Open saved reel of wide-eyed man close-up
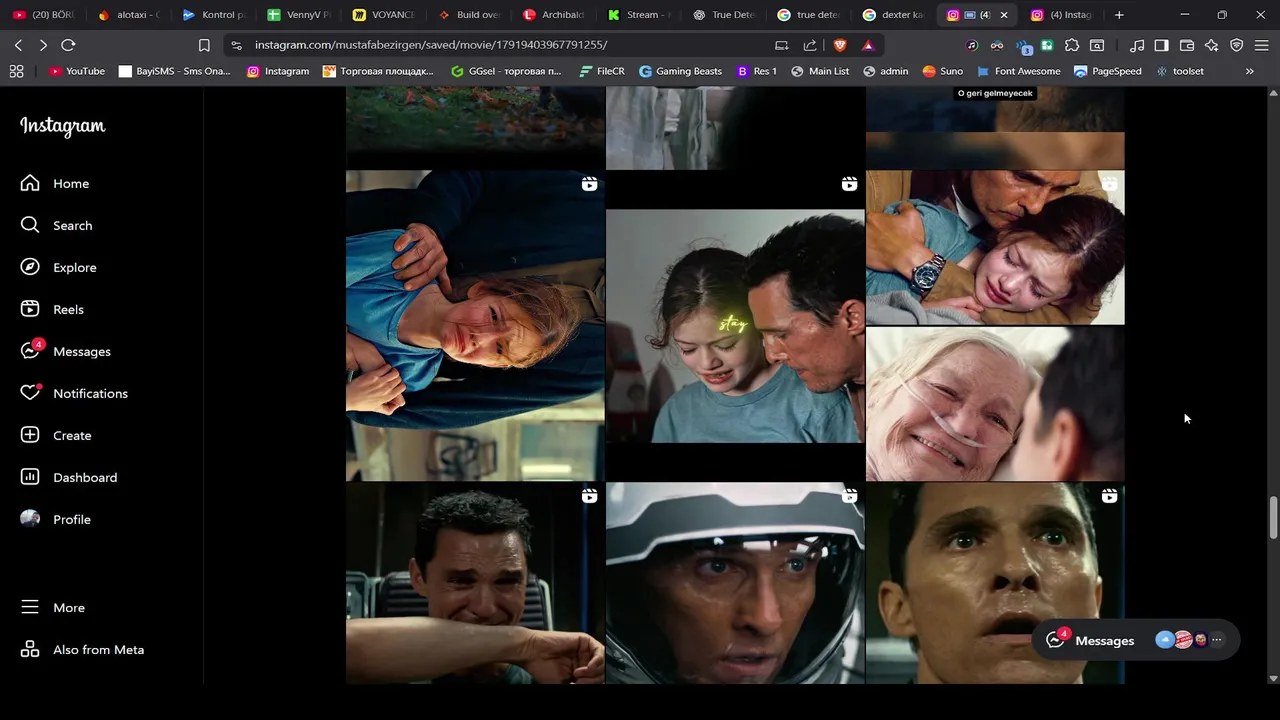 [x=995, y=584]
